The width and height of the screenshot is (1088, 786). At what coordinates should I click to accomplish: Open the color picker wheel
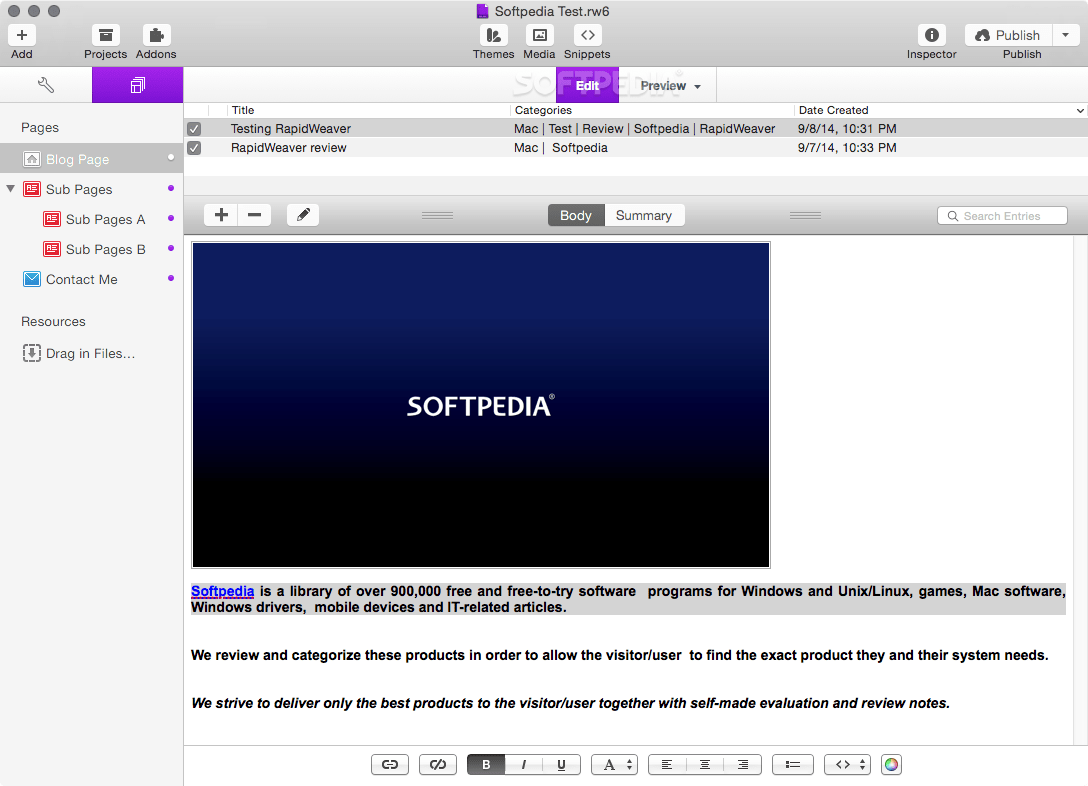[x=891, y=764]
